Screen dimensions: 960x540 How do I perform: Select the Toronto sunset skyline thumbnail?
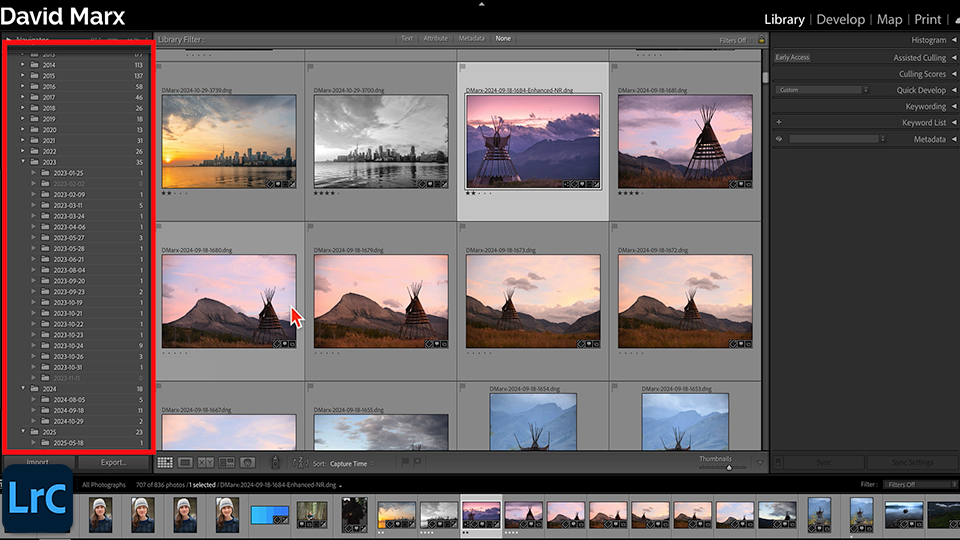coord(229,141)
